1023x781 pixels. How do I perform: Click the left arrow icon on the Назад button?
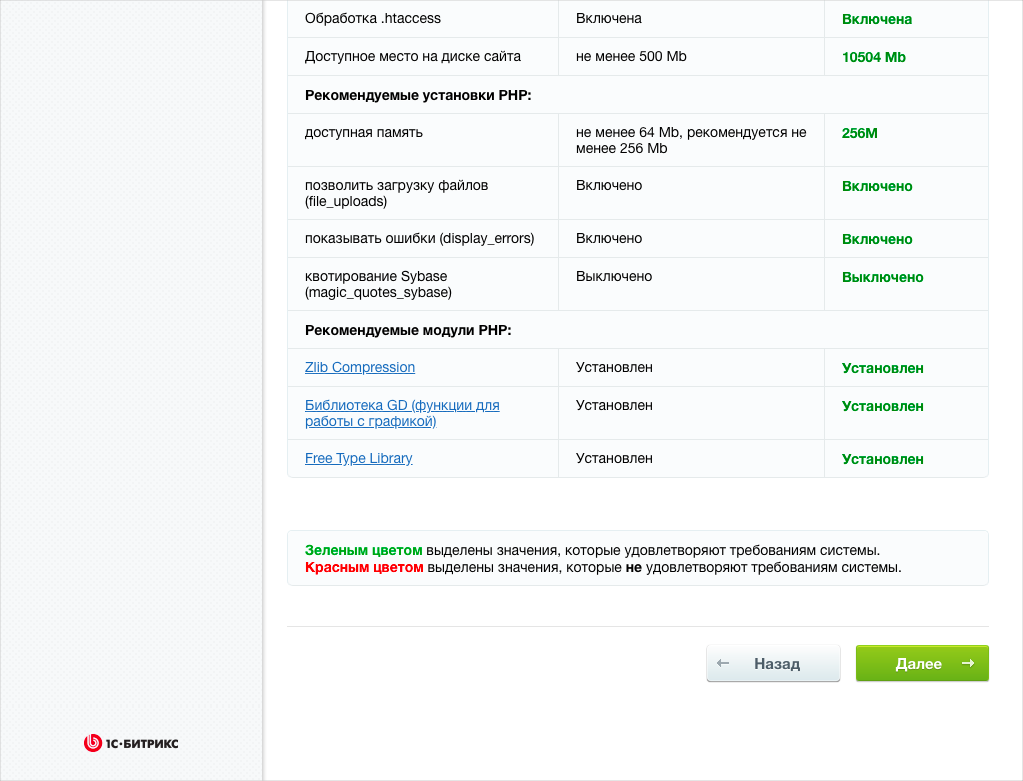coord(723,663)
